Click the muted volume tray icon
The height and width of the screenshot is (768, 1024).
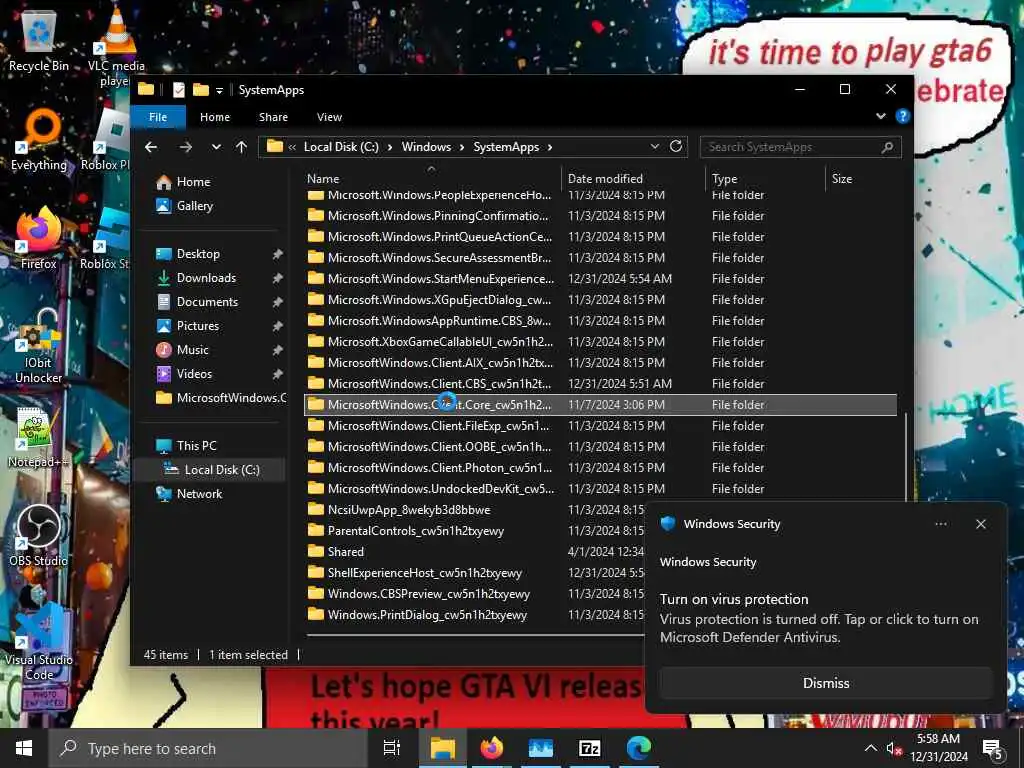tap(894, 749)
